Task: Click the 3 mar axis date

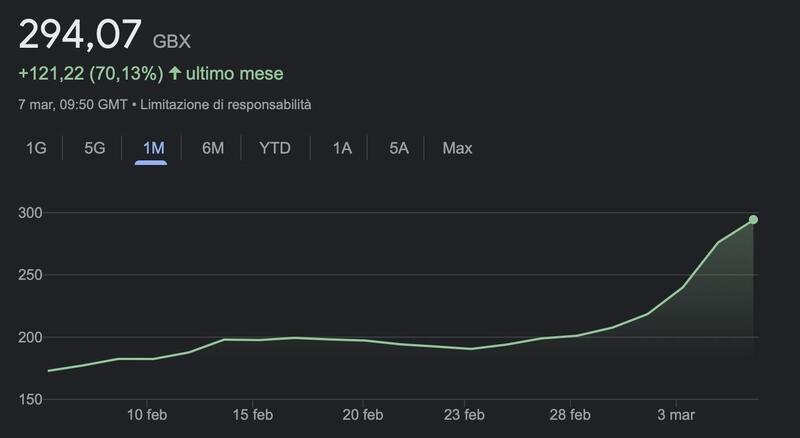Action: [676, 414]
